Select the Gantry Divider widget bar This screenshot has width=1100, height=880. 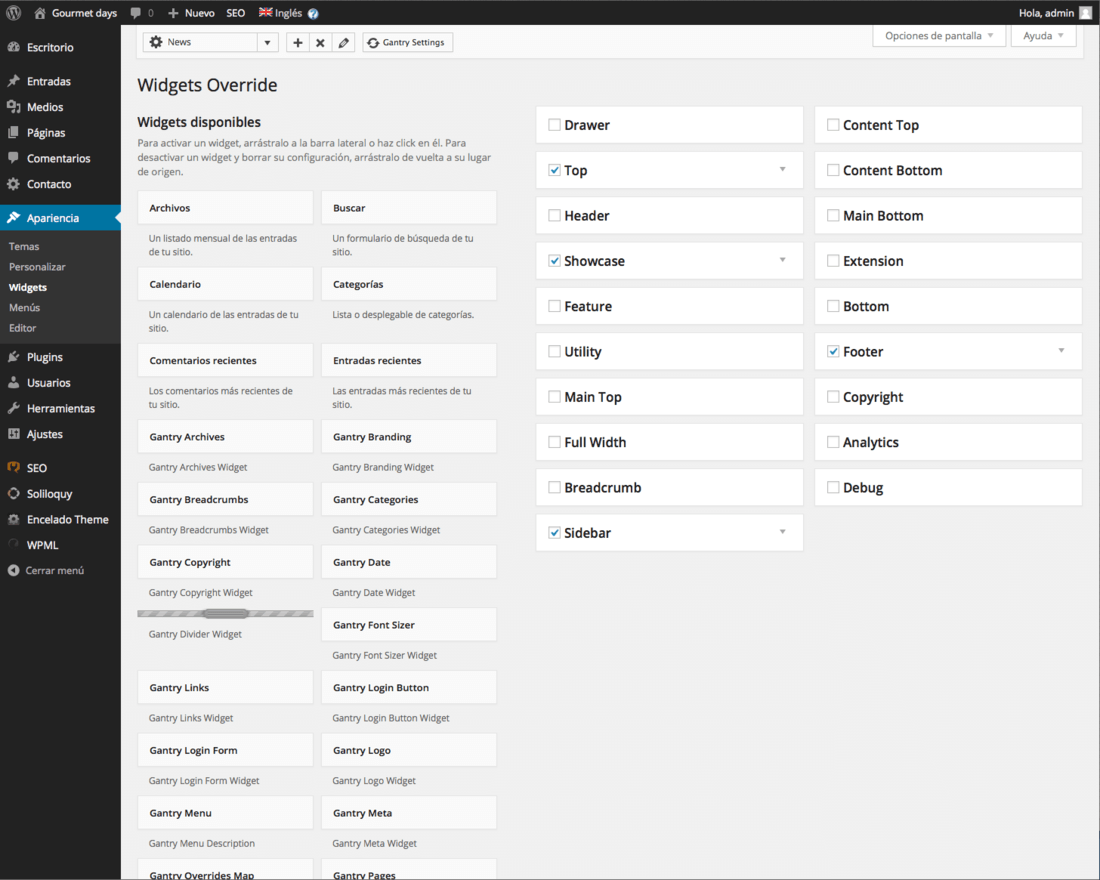click(225, 614)
